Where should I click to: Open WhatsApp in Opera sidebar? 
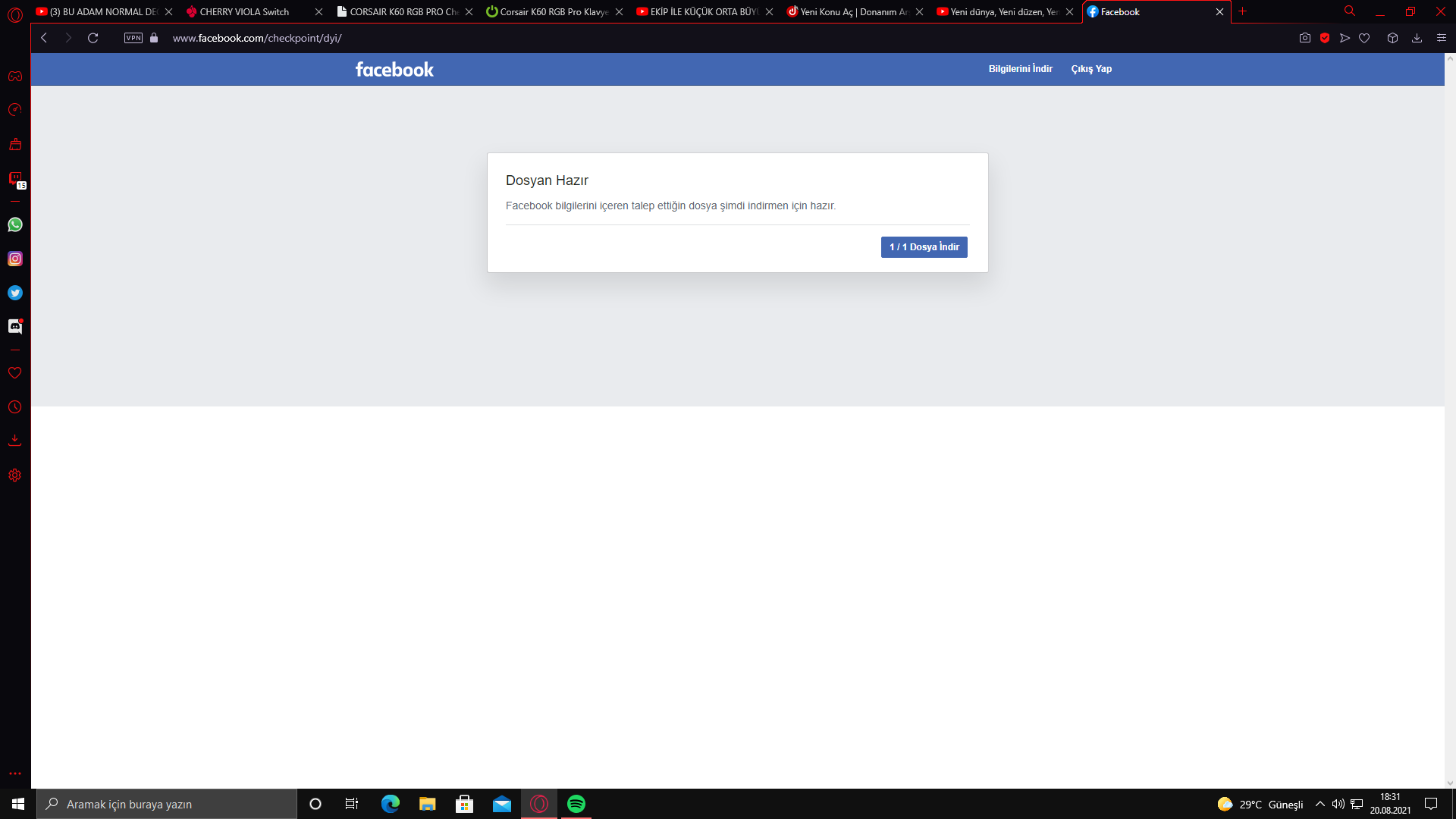[x=15, y=224]
